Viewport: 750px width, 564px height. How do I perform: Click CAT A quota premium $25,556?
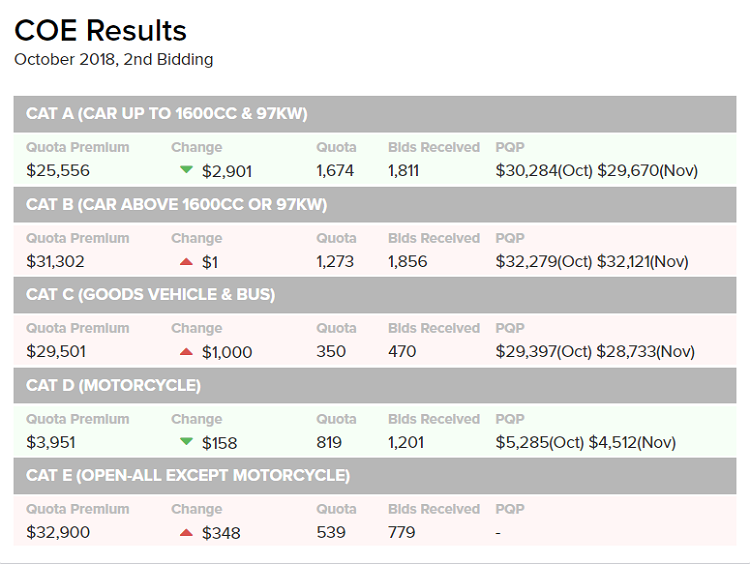click(58, 171)
